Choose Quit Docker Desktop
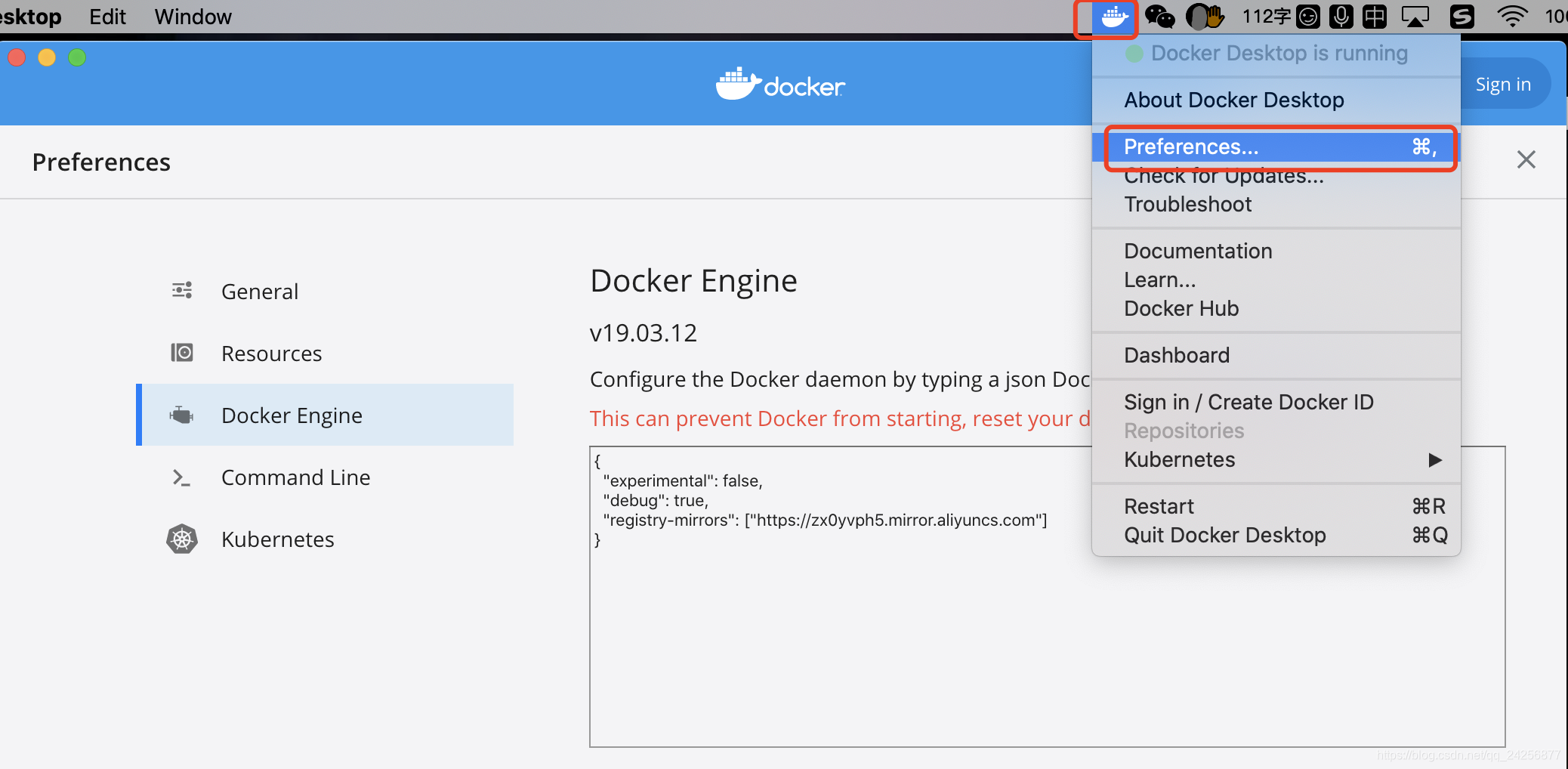 coord(1276,535)
